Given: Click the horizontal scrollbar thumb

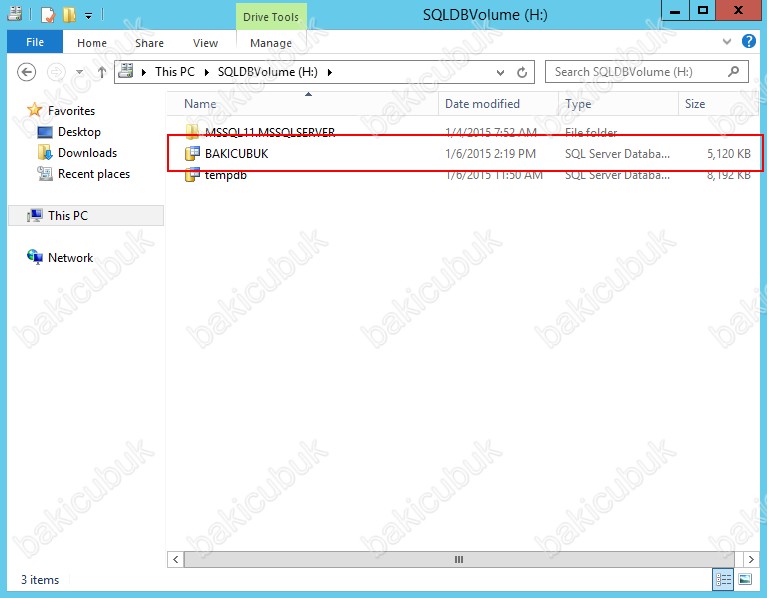Looking at the screenshot, I should 459,559.
